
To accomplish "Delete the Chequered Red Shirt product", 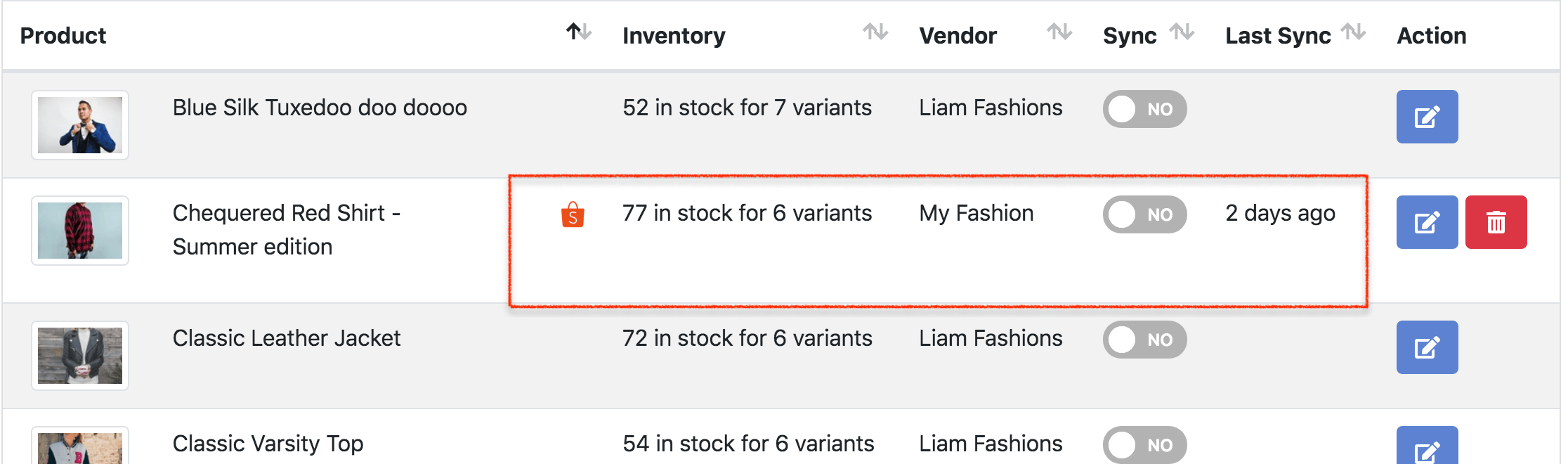I will 1496,222.
